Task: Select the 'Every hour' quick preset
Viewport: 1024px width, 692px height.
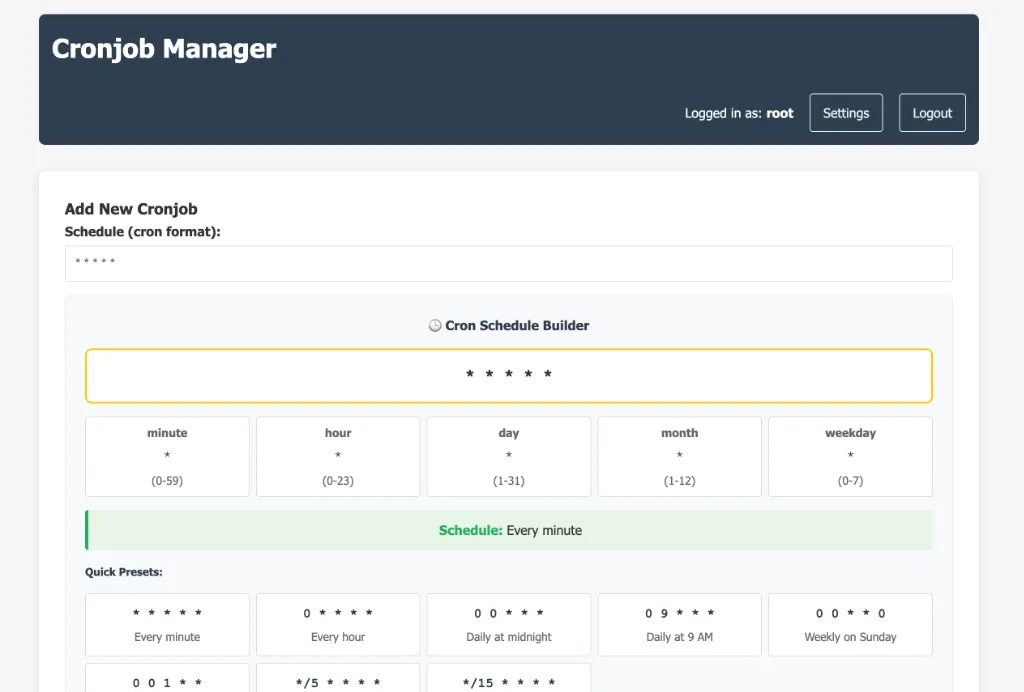Action: point(337,624)
